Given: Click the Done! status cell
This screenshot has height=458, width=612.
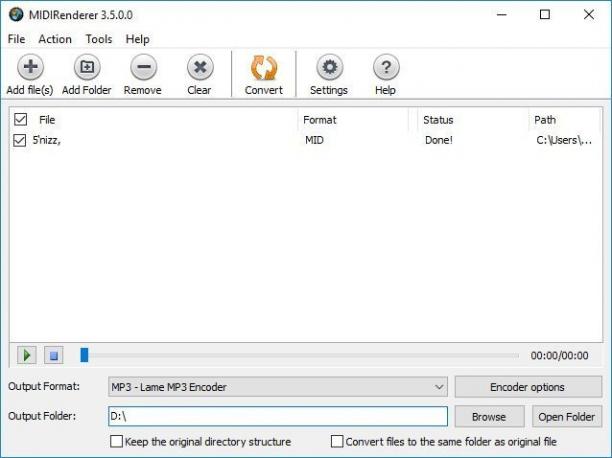Looking at the screenshot, I should [439, 140].
